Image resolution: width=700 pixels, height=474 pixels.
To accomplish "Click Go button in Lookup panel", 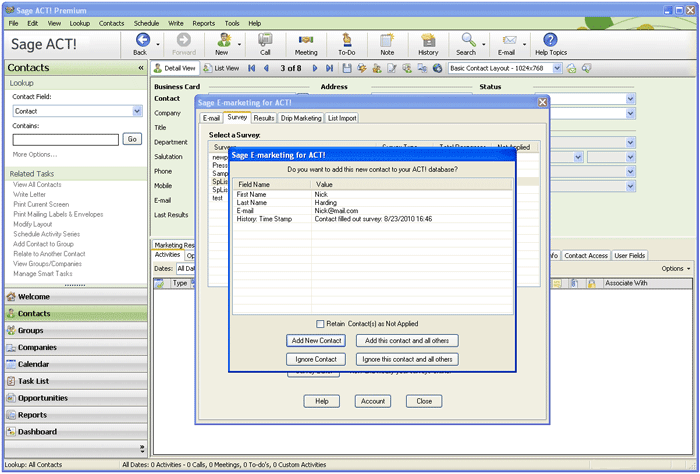I will pos(132,139).
